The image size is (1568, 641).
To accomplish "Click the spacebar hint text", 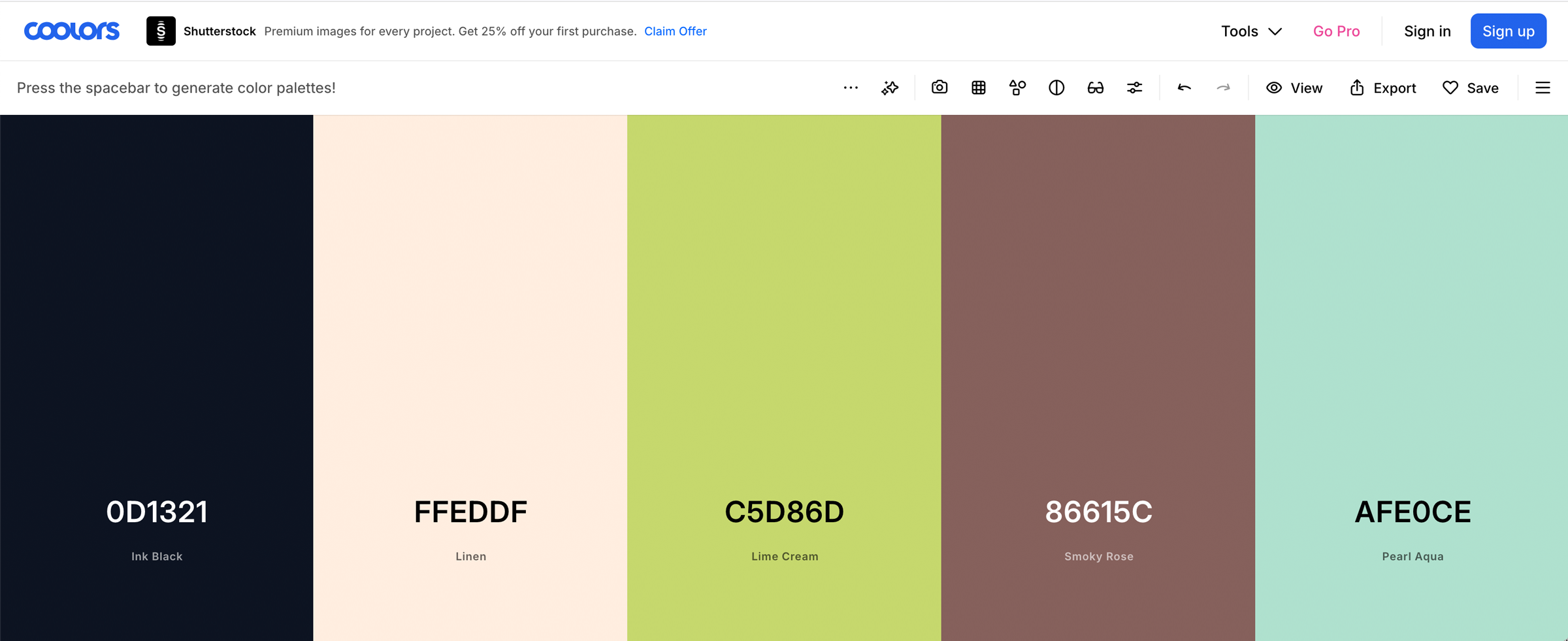I will tap(176, 88).
